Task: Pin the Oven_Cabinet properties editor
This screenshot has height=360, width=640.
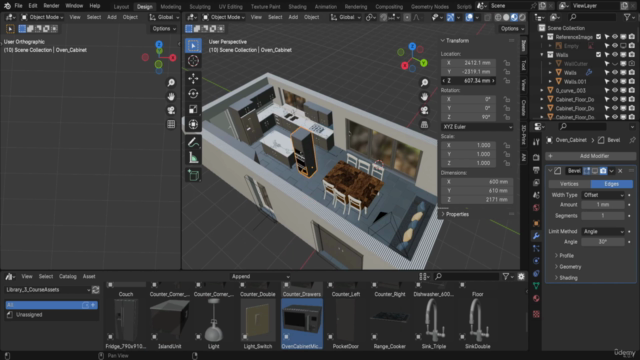Action: pos(632,140)
